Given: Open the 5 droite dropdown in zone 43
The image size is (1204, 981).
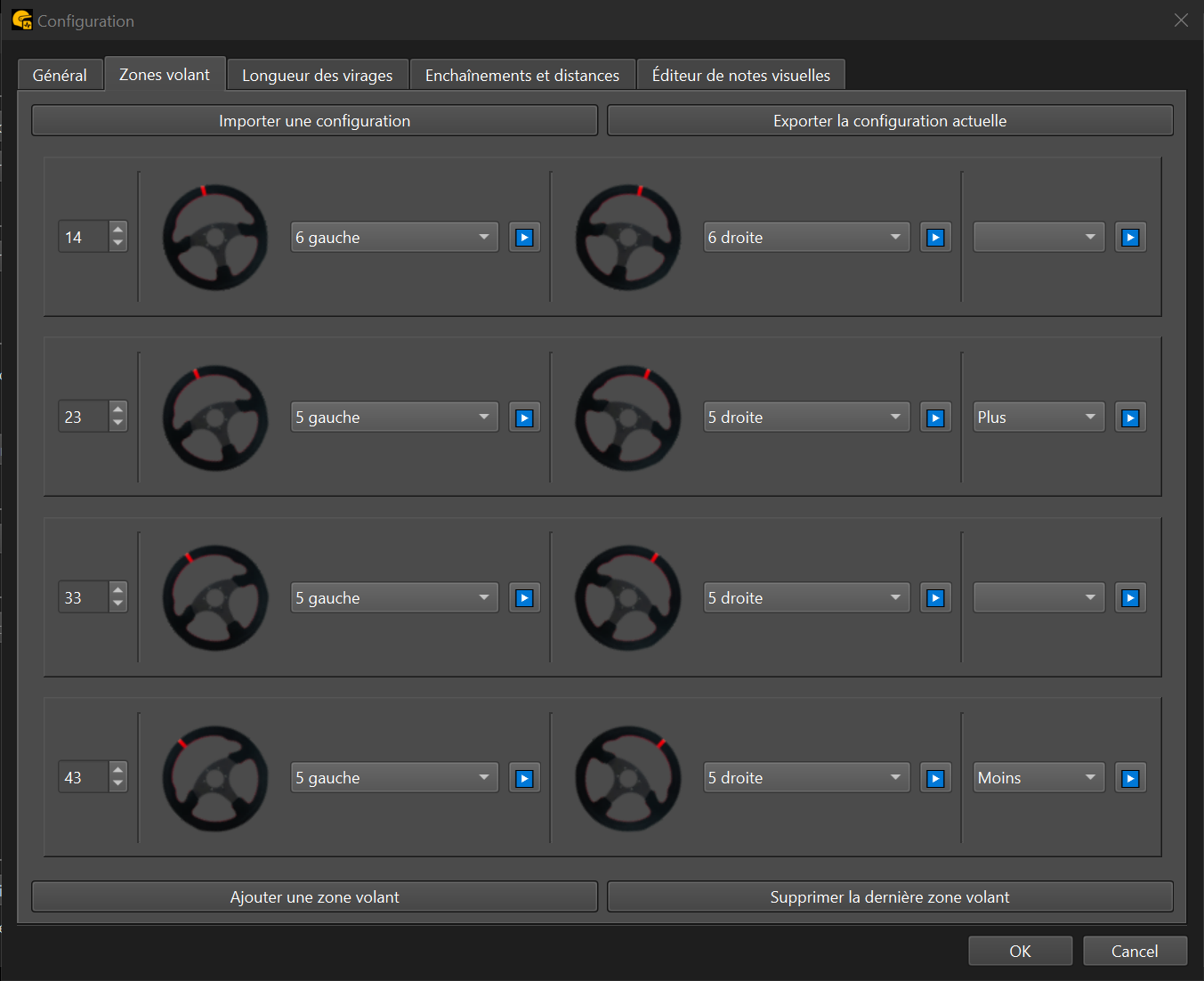Looking at the screenshot, I should coord(806,778).
